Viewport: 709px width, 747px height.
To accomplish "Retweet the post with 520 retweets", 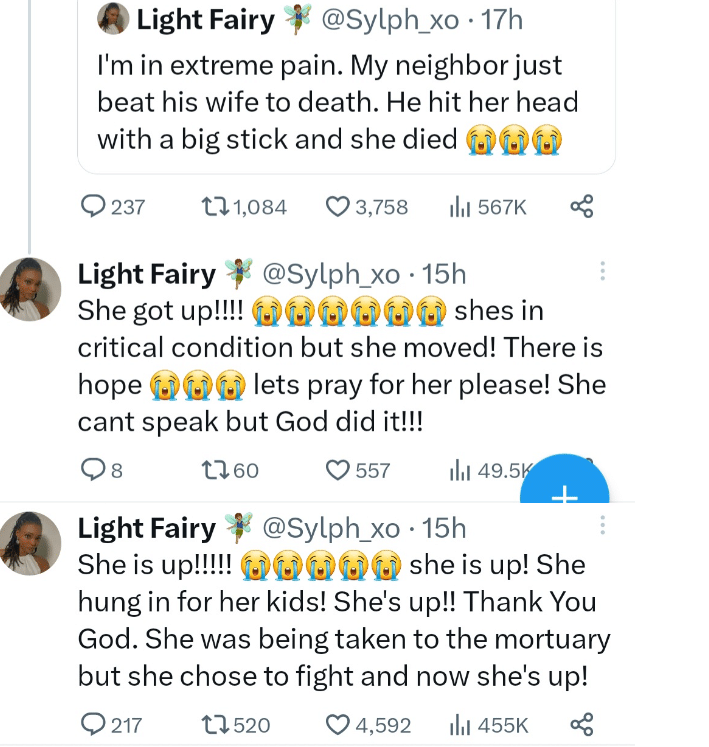I will click(x=213, y=724).
